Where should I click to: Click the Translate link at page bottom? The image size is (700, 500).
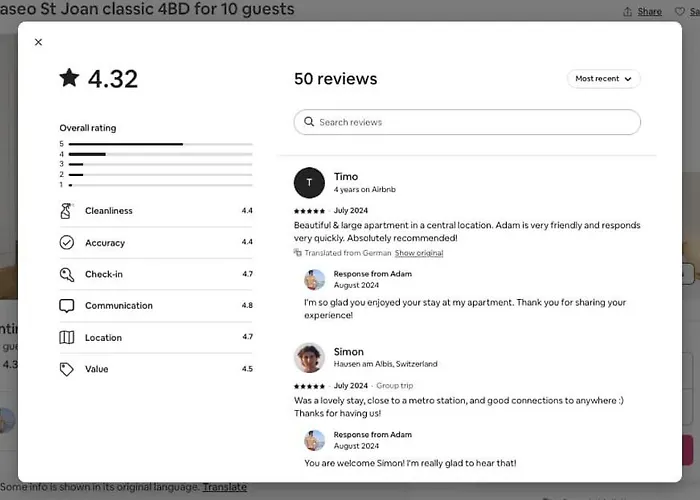click(225, 487)
